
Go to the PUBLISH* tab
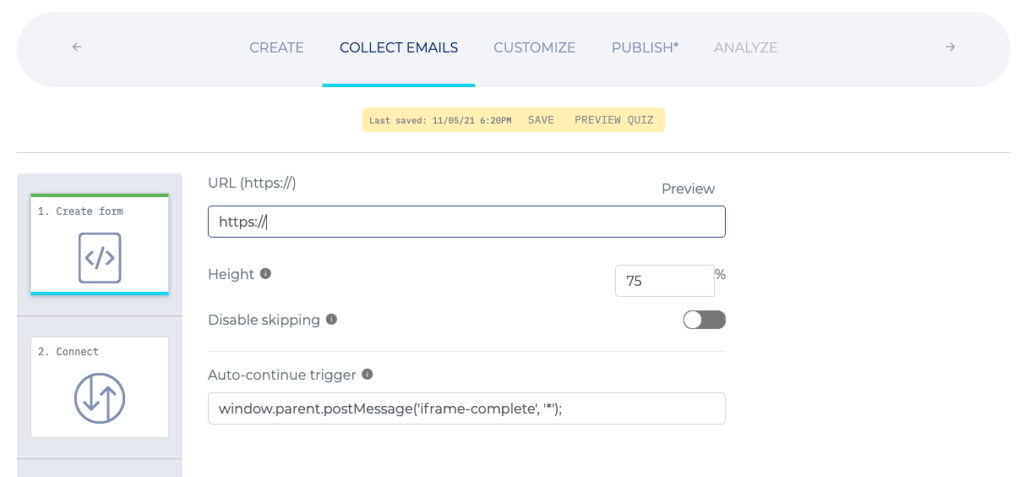[645, 48]
